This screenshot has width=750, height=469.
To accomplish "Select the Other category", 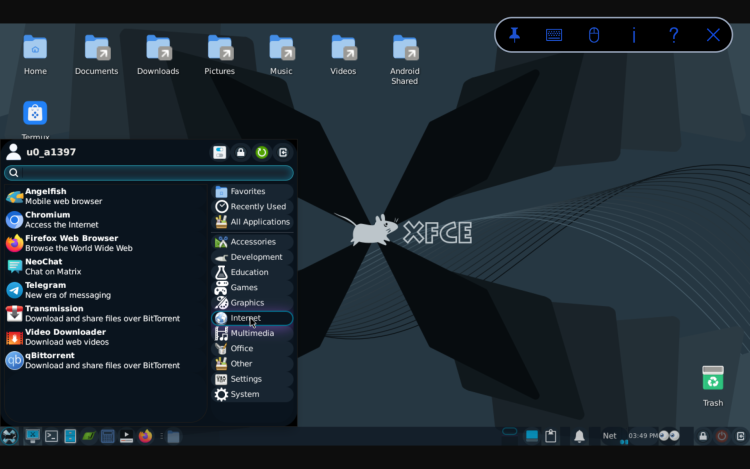I will coord(252,364).
